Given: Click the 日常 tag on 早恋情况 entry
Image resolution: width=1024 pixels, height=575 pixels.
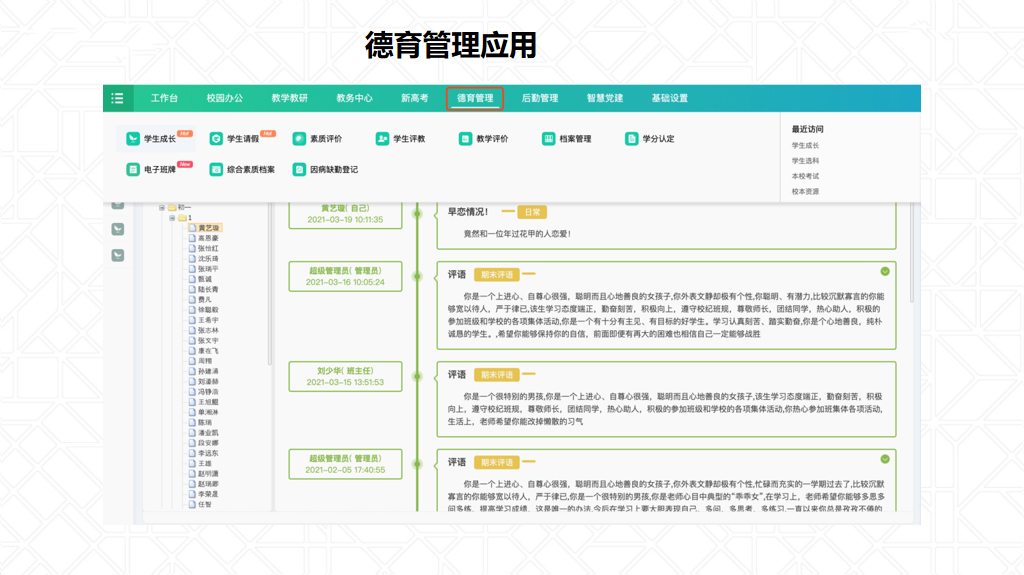Looking at the screenshot, I should coord(532,212).
